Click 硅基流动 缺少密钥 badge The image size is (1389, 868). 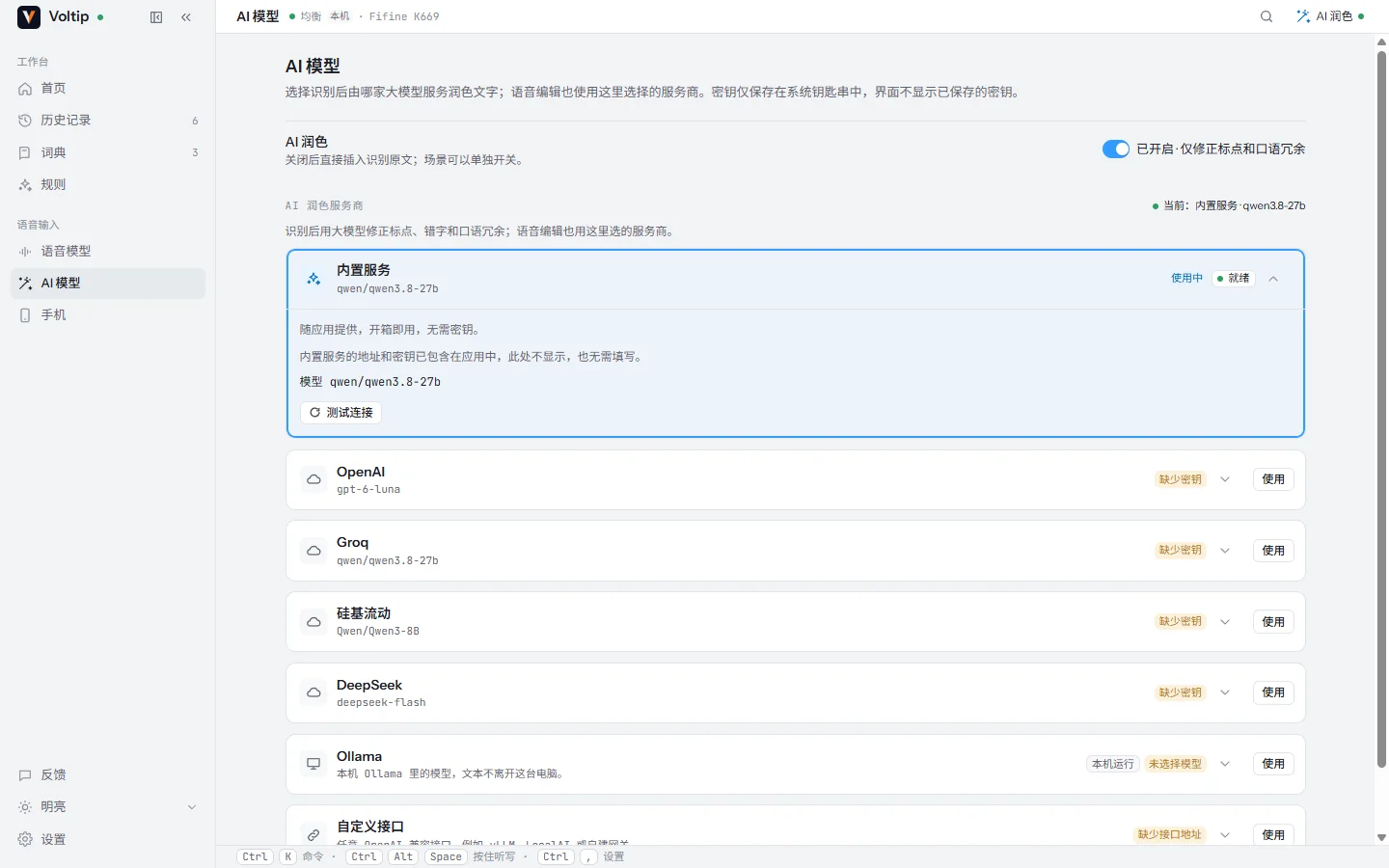1181,622
